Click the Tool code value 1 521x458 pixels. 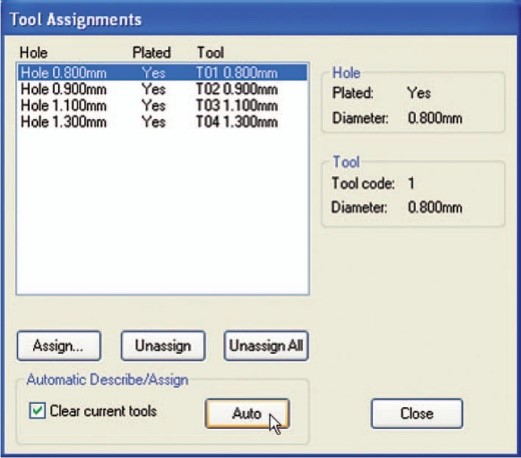pyautogui.click(x=411, y=183)
